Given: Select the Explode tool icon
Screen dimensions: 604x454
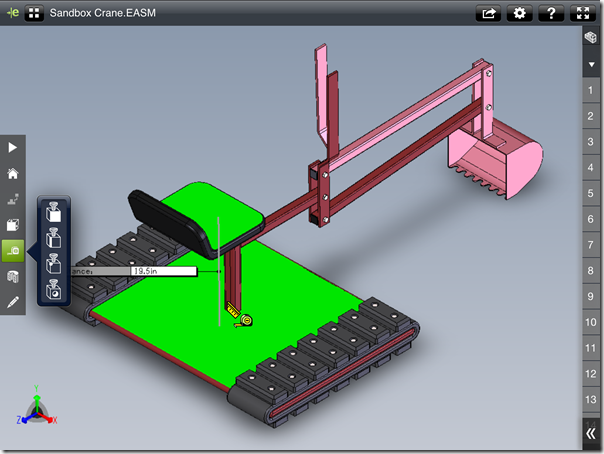Looking at the screenshot, I should (13, 199).
